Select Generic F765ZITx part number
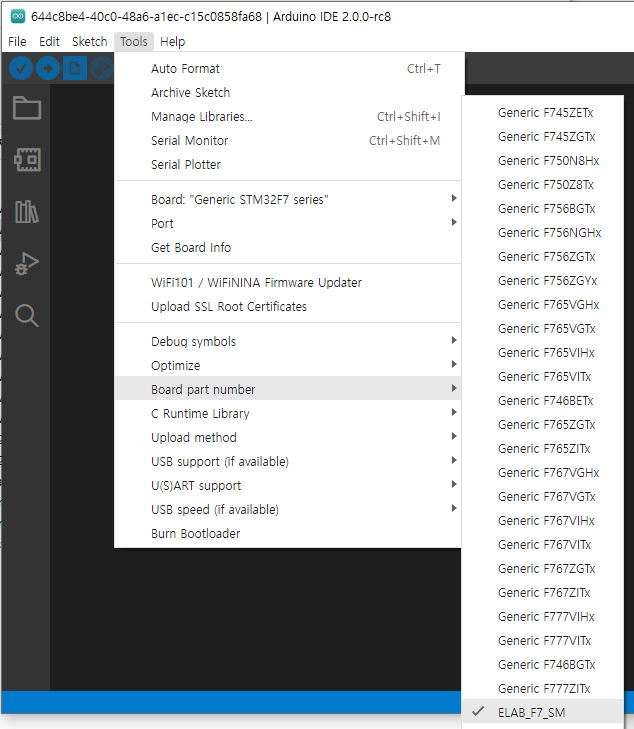The height and width of the screenshot is (729, 634). [x=542, y=449]
